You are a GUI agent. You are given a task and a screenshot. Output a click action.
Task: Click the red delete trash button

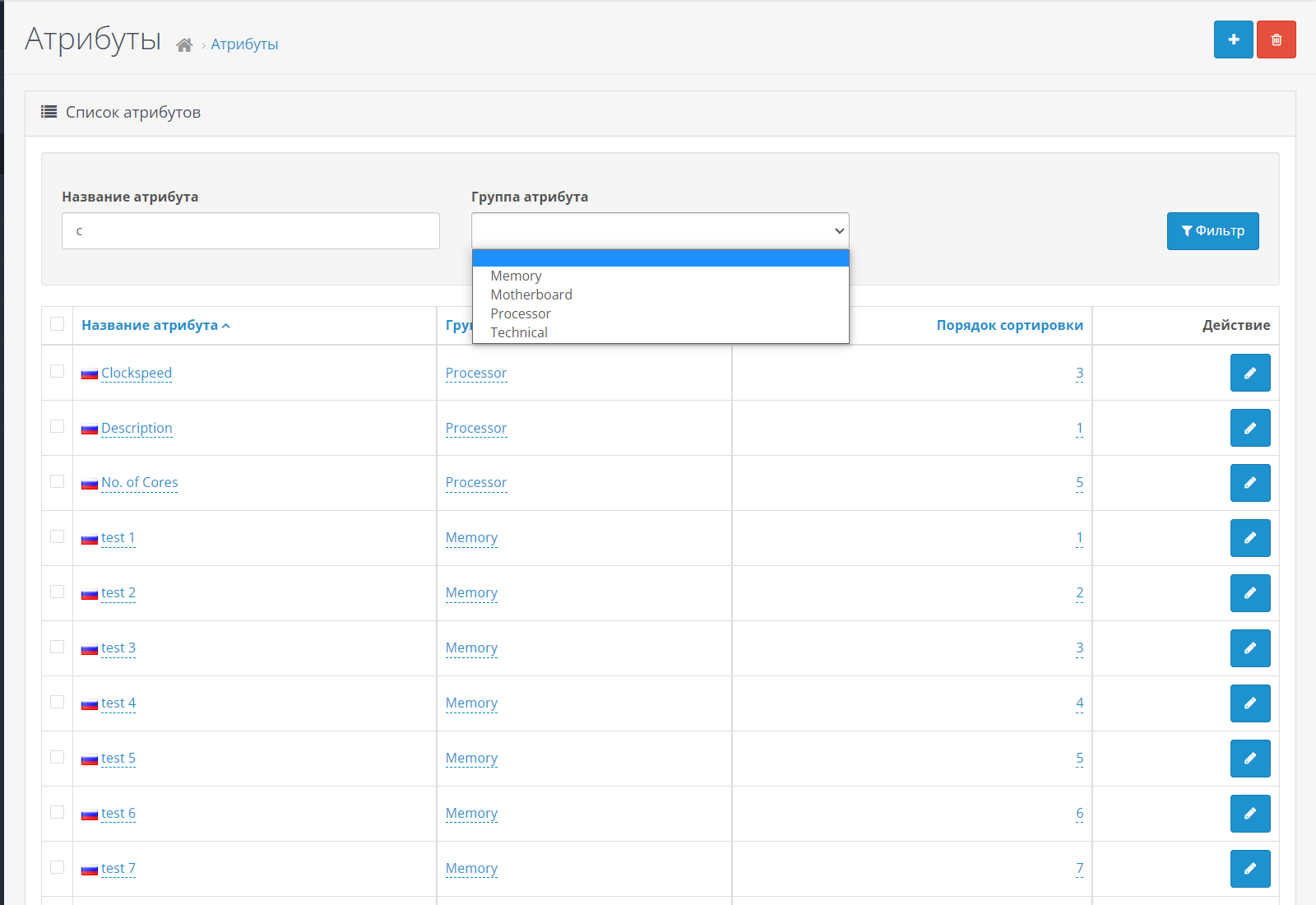[1276, 39]
